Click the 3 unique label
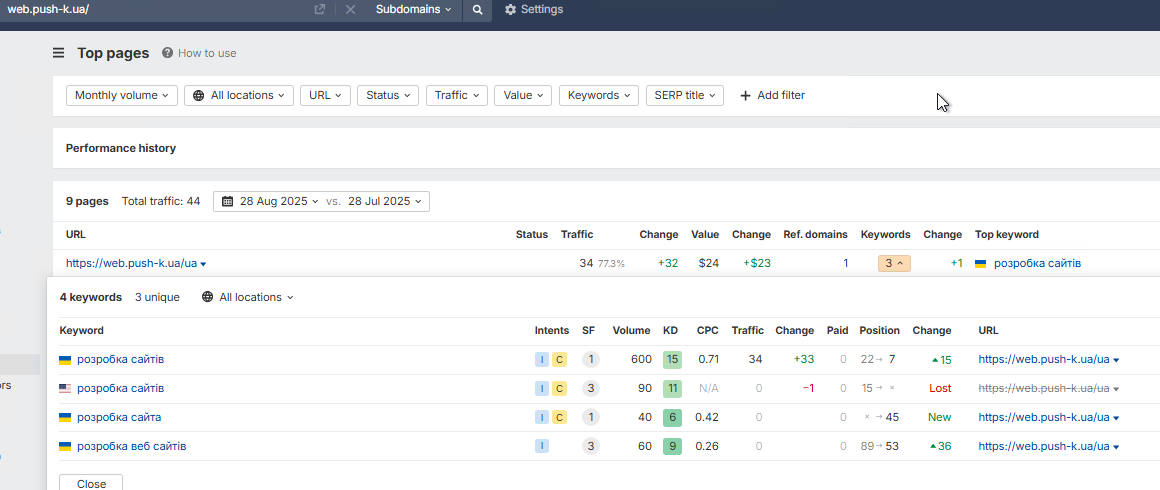The height and width of the screenshot is (490, 1160). pyautogui.click(x=157, y=297)
